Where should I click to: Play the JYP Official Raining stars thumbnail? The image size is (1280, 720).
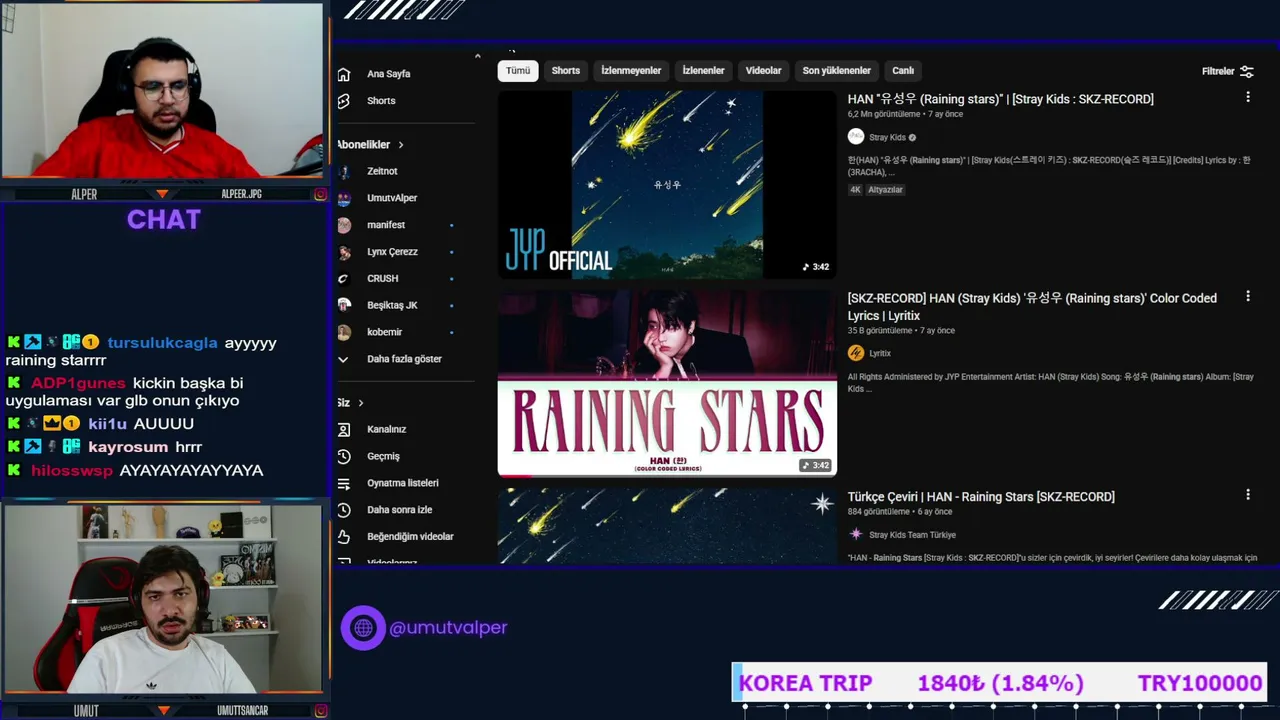pyautogui.click(x=667, y=184)
